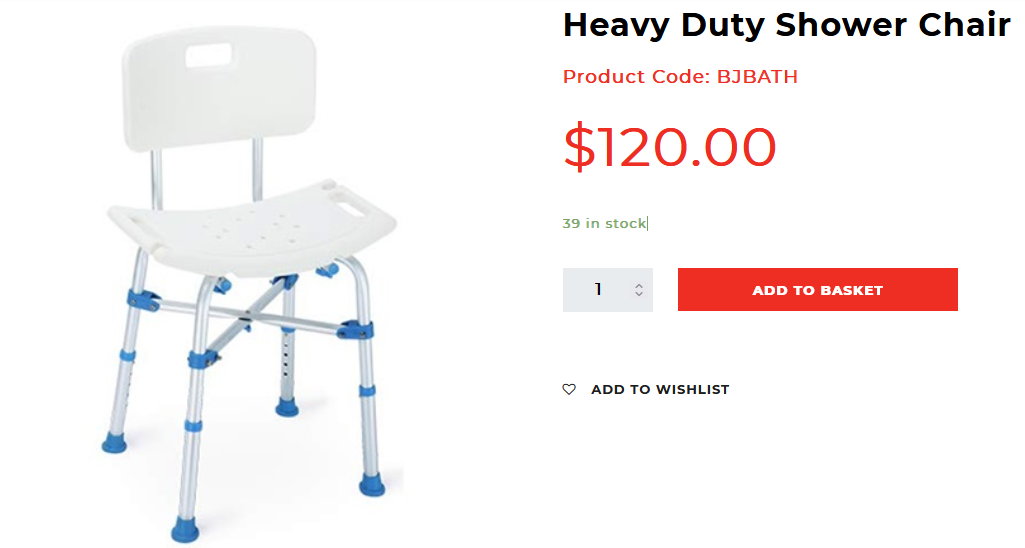Click the rear blue rubber foot of chair
This screenshot has width=1025, height=548.
pyautogui.click(x=287, y=406)
